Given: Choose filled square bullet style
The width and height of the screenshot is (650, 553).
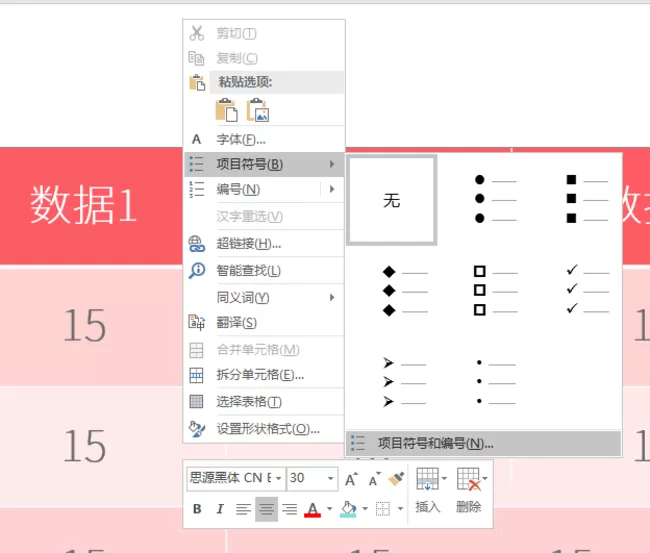Looking at the screenshot, I should [x=575, y=200].
